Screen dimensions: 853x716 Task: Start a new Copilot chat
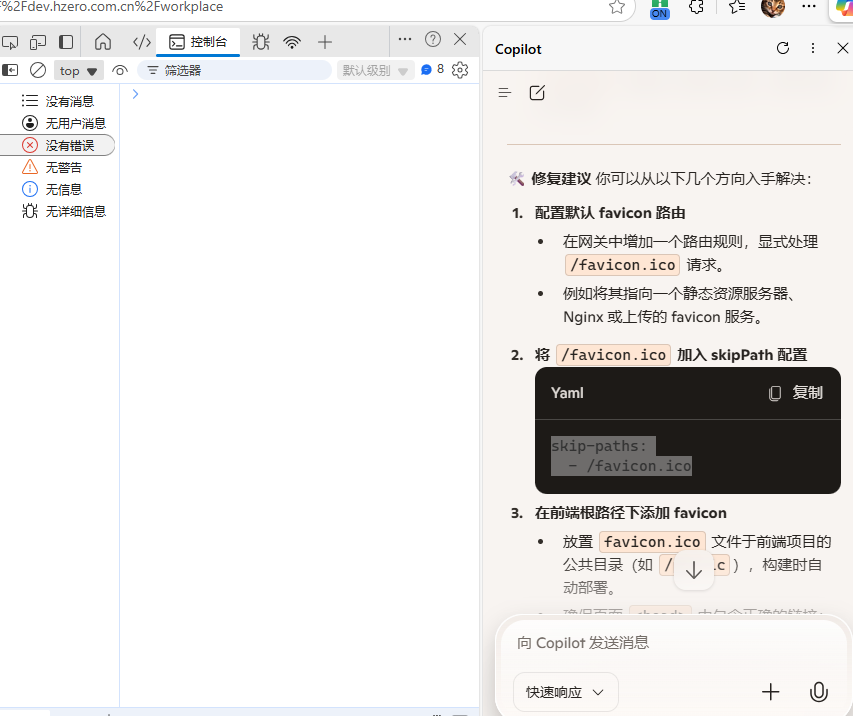click(537, 93)
